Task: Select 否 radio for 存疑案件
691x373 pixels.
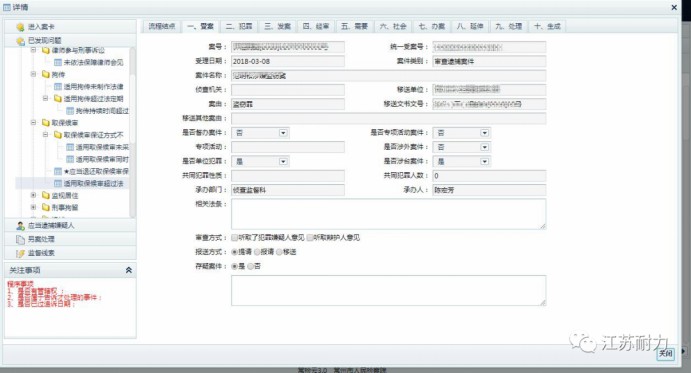Action: point(250,266)
